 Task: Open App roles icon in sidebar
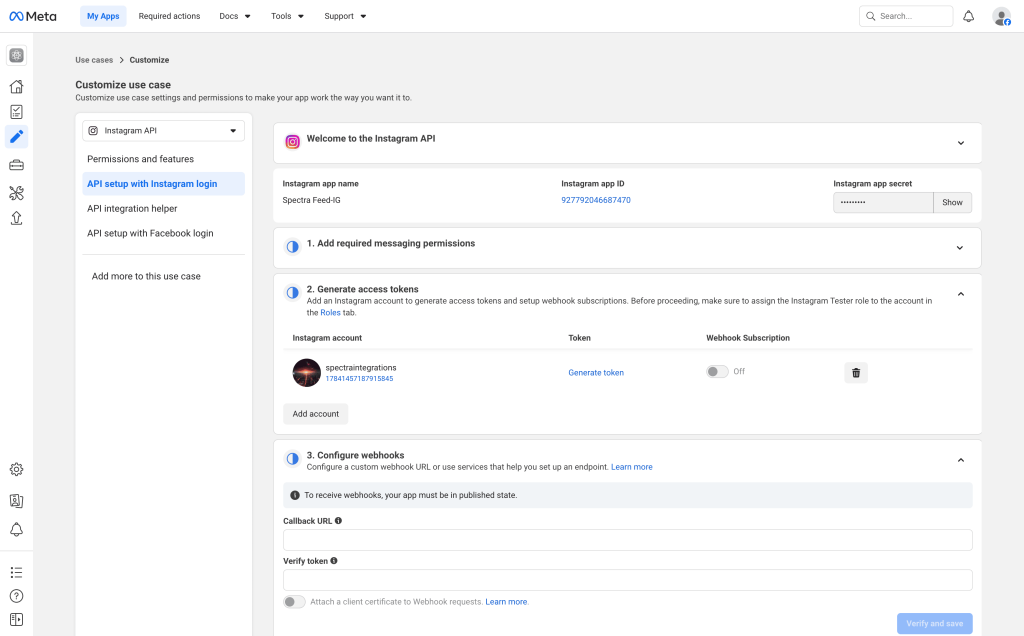click(x=16, y=501)
